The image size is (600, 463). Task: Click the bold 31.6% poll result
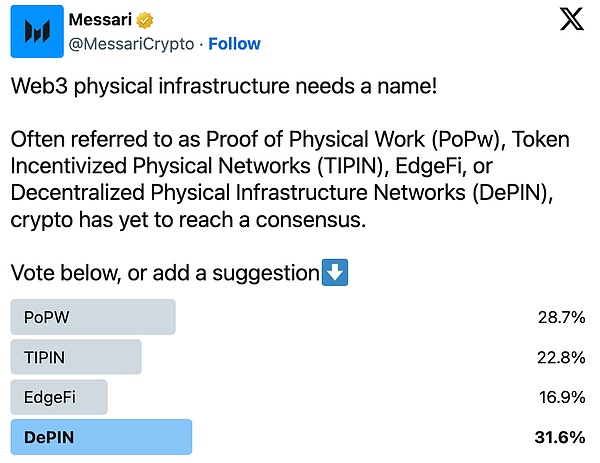(559, 437)
